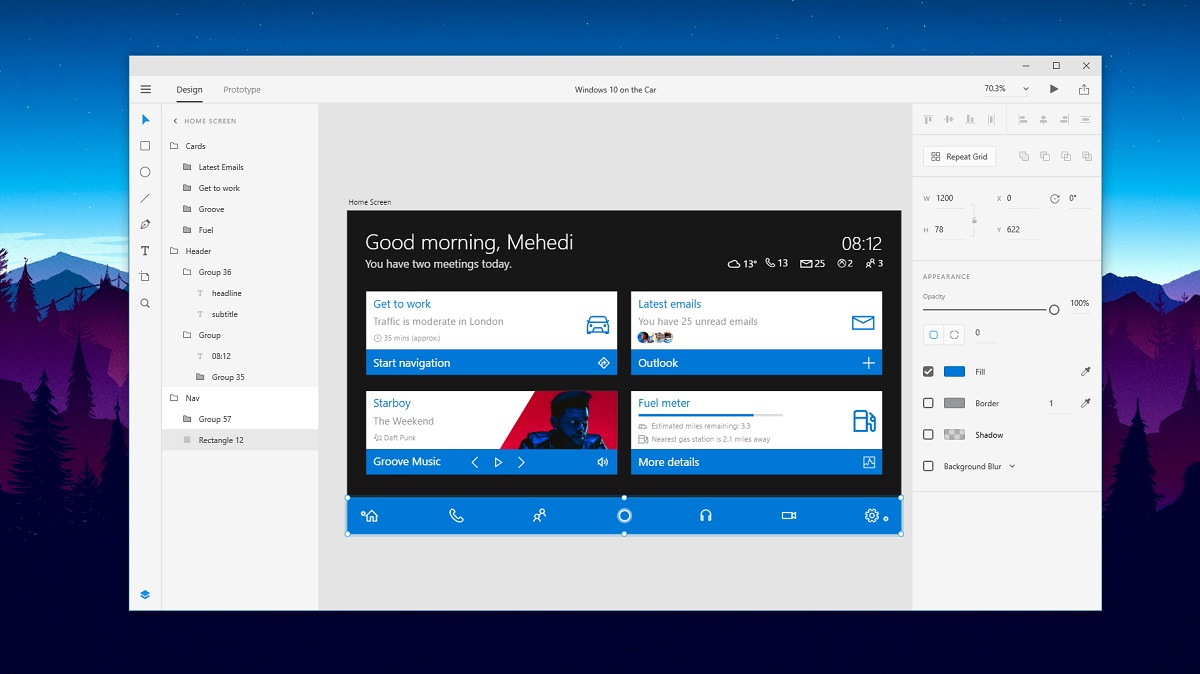Click the blue Fill color swatch
This screenshot has width=1200, height=674.
point(954,371)
